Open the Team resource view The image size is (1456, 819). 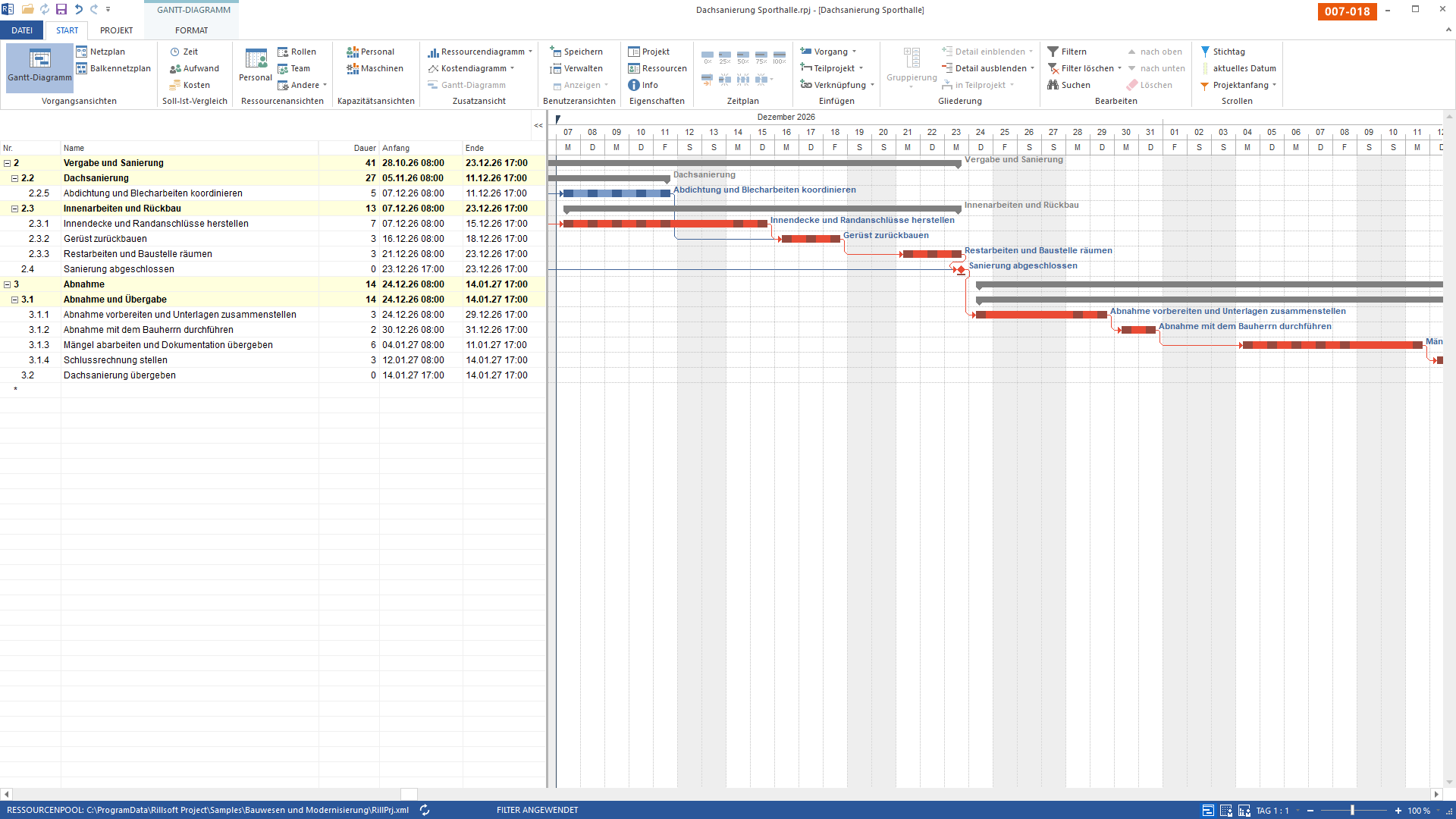click(293, 68)
